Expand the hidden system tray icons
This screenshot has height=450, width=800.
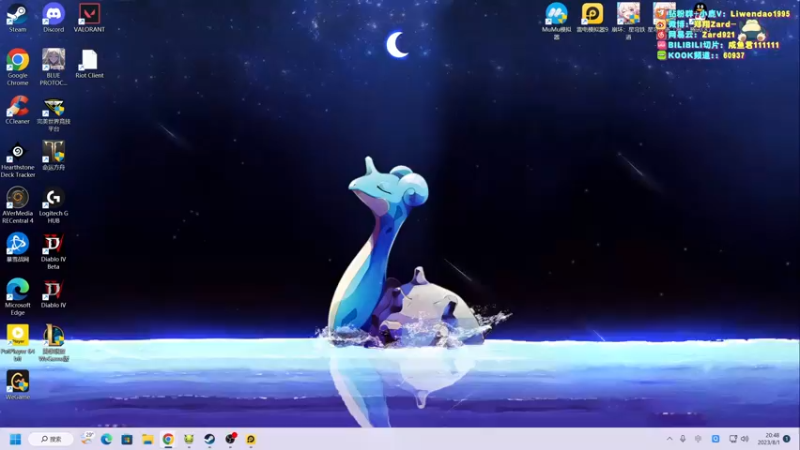tap(669, 439)
